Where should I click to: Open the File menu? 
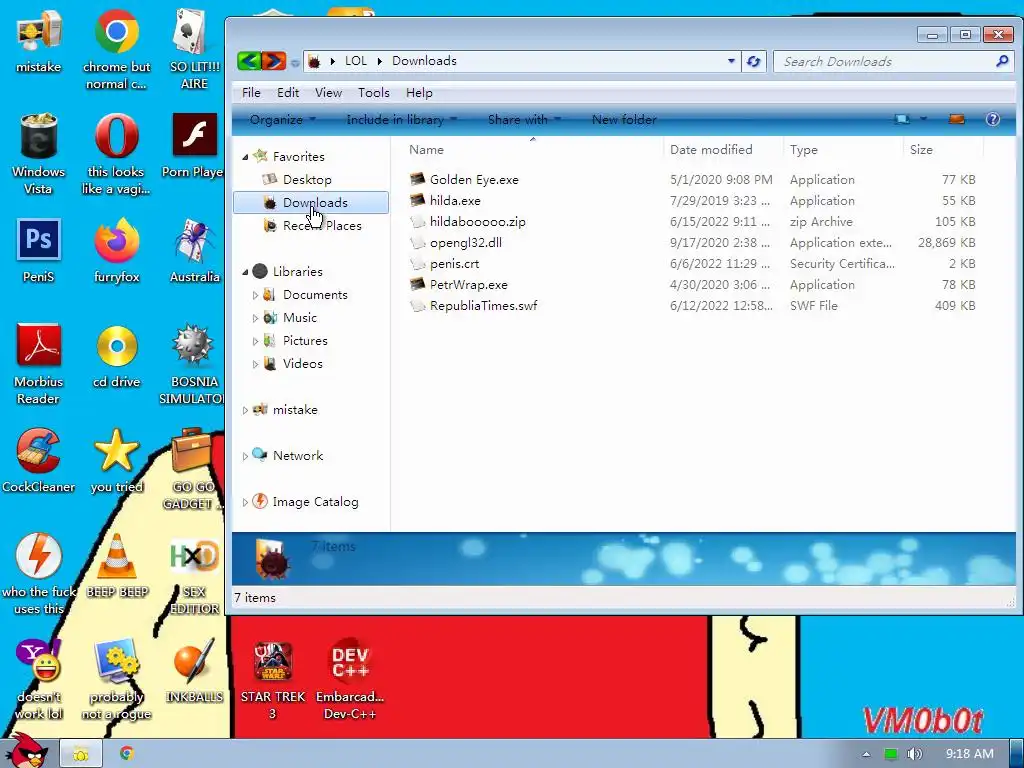pyautogui.click(x=251, y=93)
